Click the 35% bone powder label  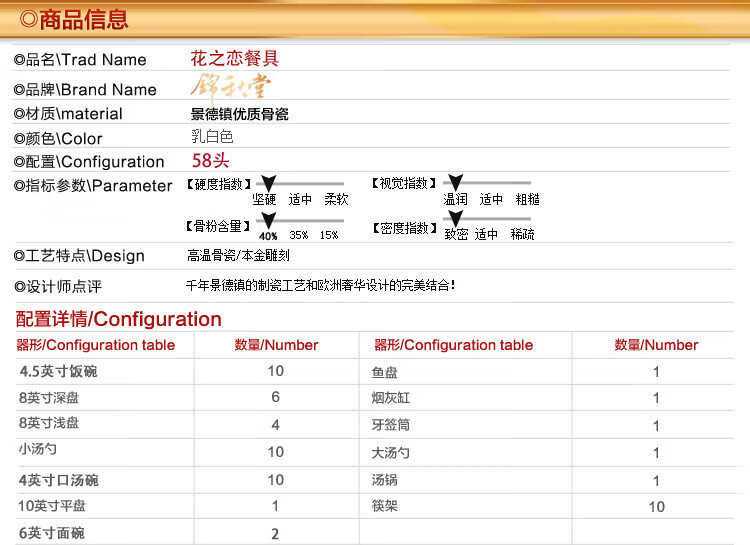click(x=298, y=235)
